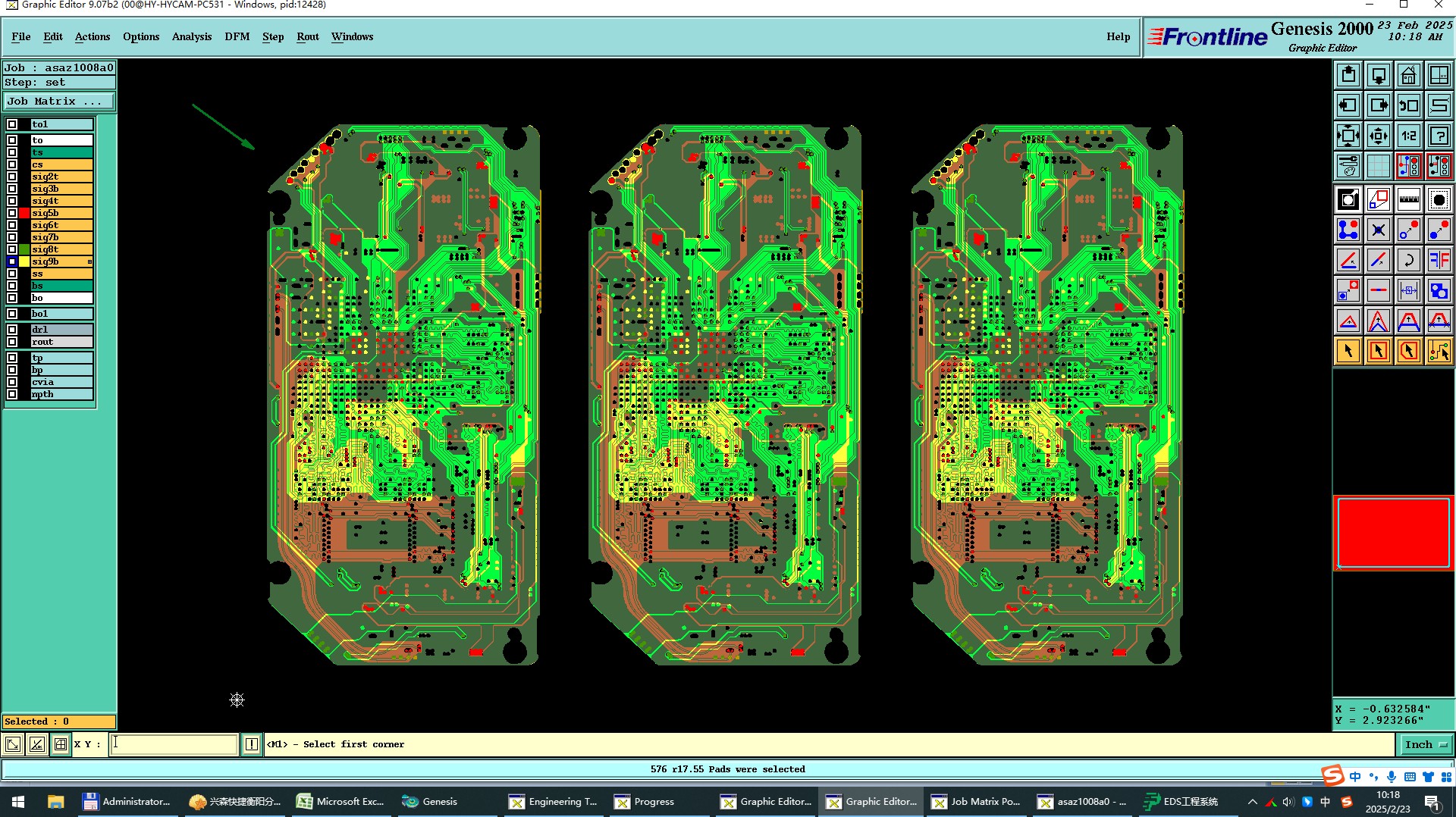Click the rotate arrow icon
1456x817 pixels.
coord(1408,260)
